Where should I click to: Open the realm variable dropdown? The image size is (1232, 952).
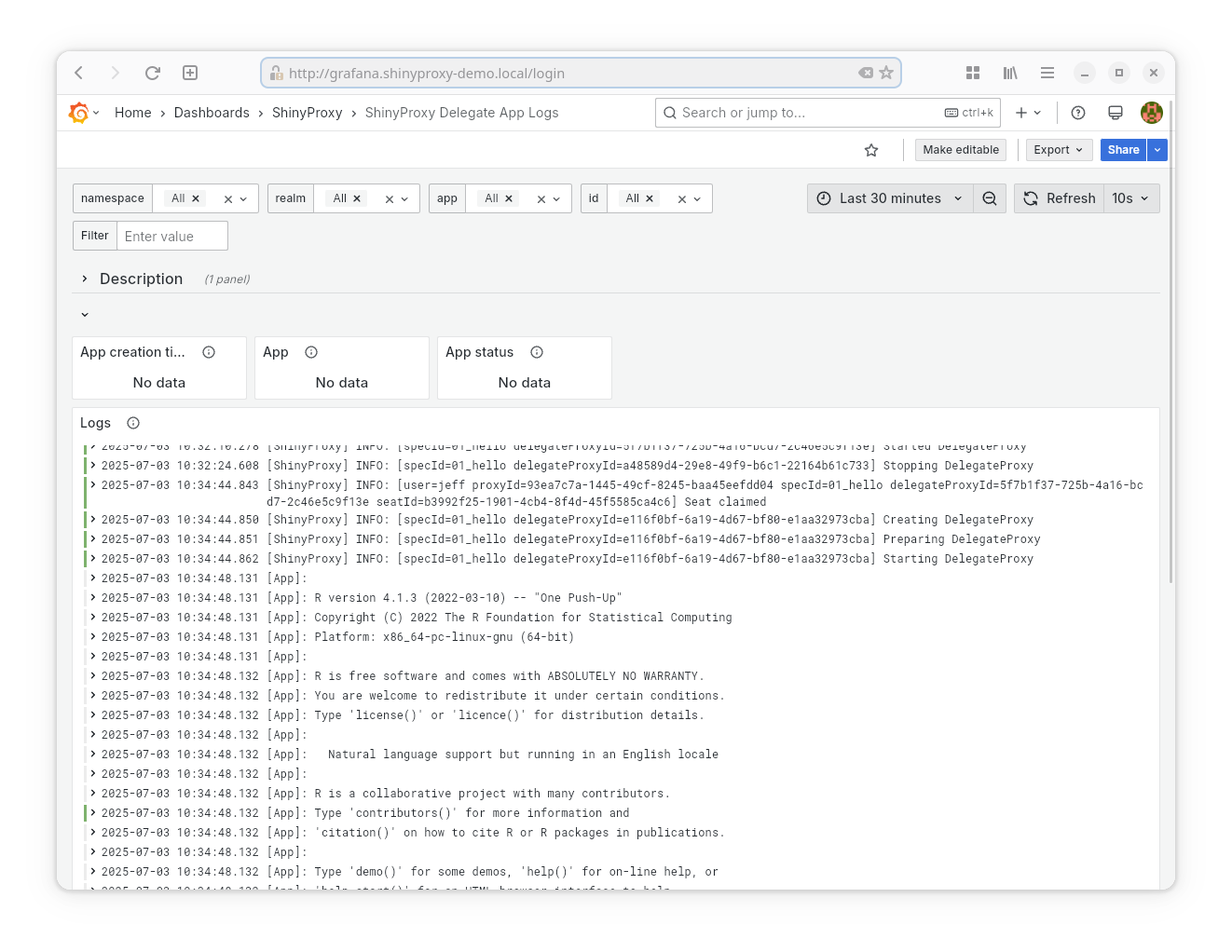(x=404, y=199)
